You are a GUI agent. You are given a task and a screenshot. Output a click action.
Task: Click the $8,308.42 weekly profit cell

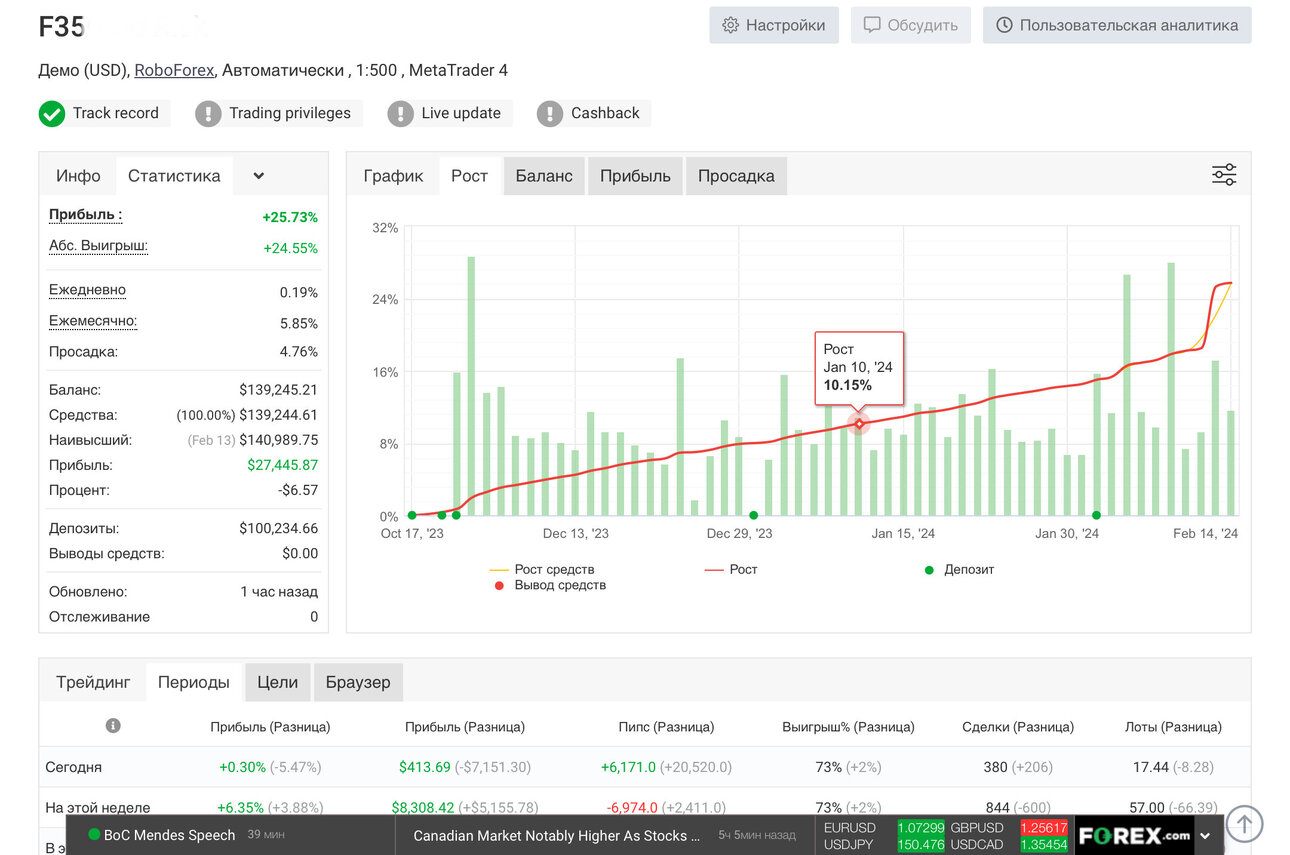click(464, 807)
